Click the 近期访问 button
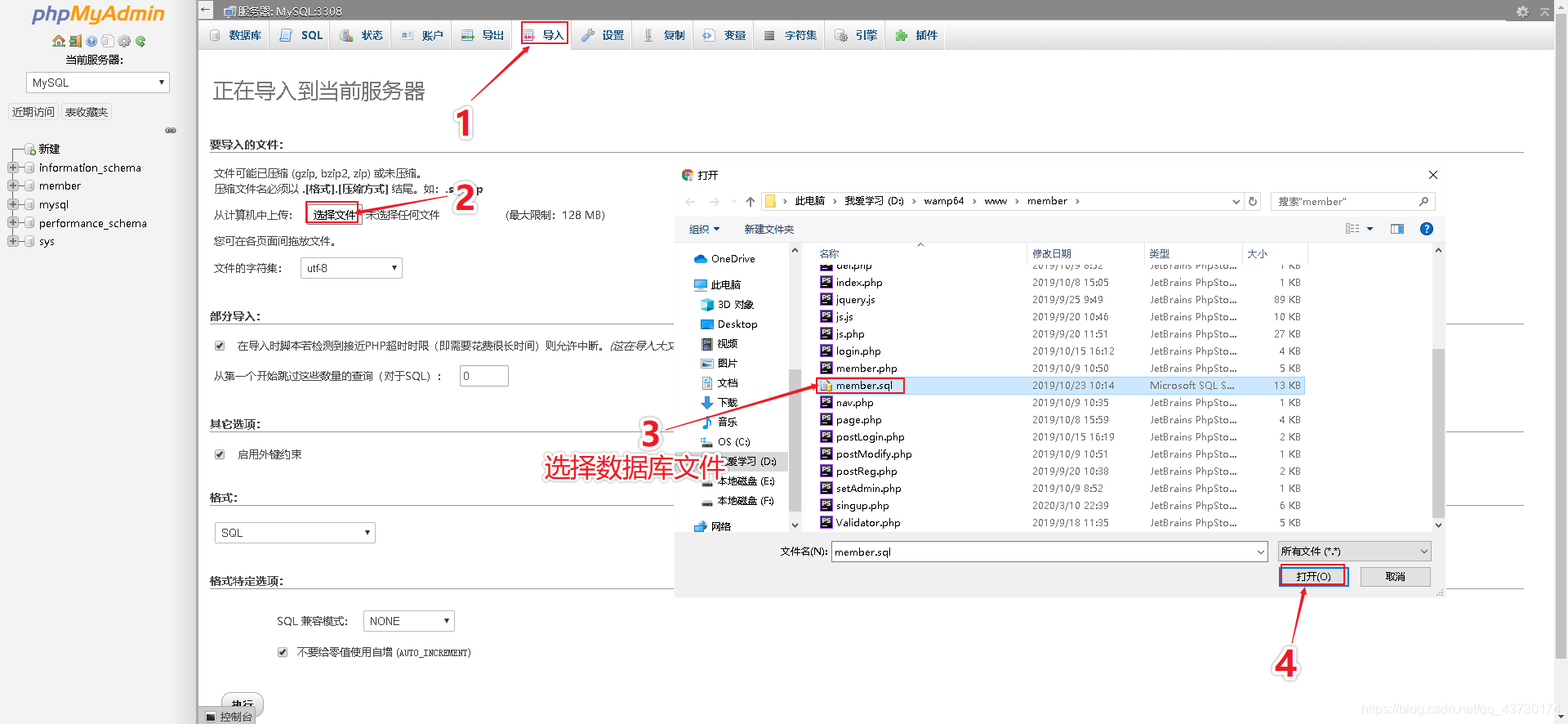Viewport: 1568px width, 724px height. click(33, 112)
